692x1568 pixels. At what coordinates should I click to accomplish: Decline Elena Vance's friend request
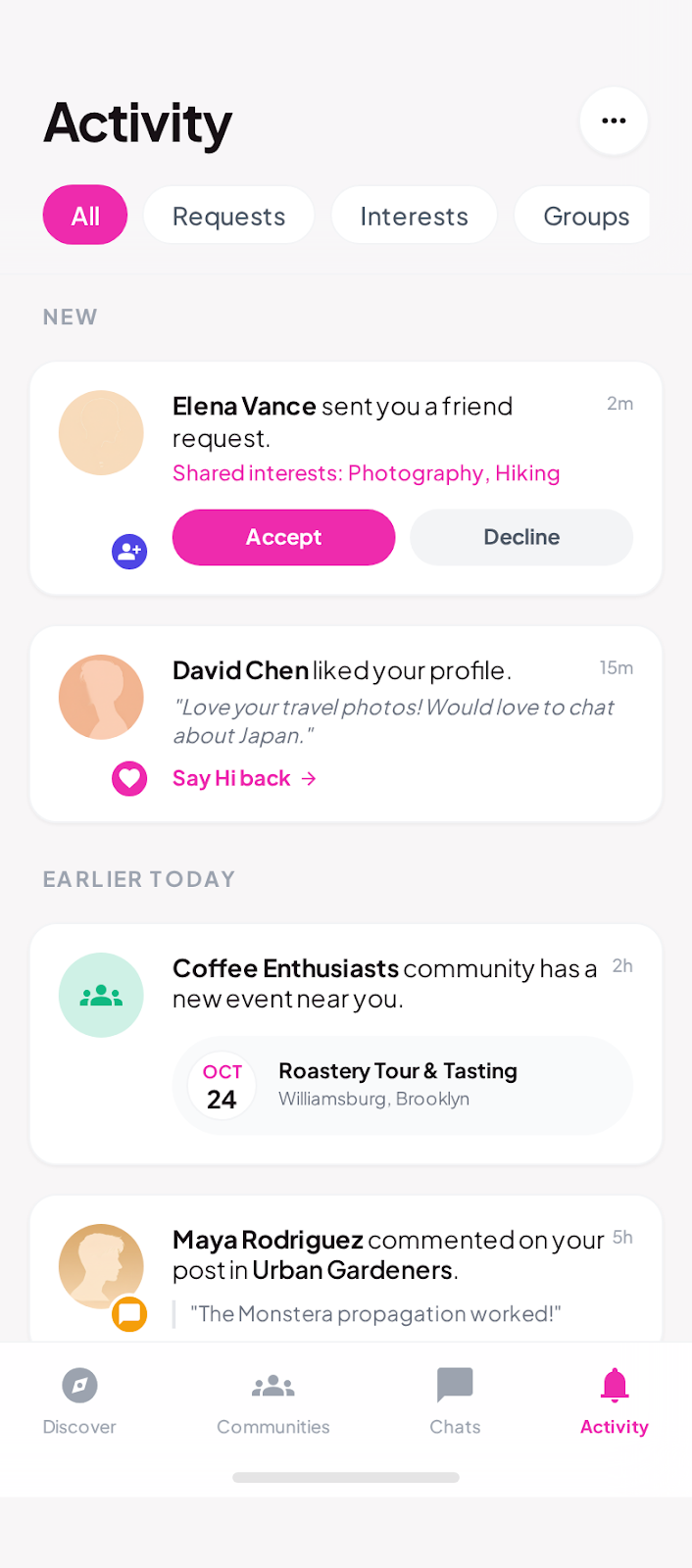point(521,537)
